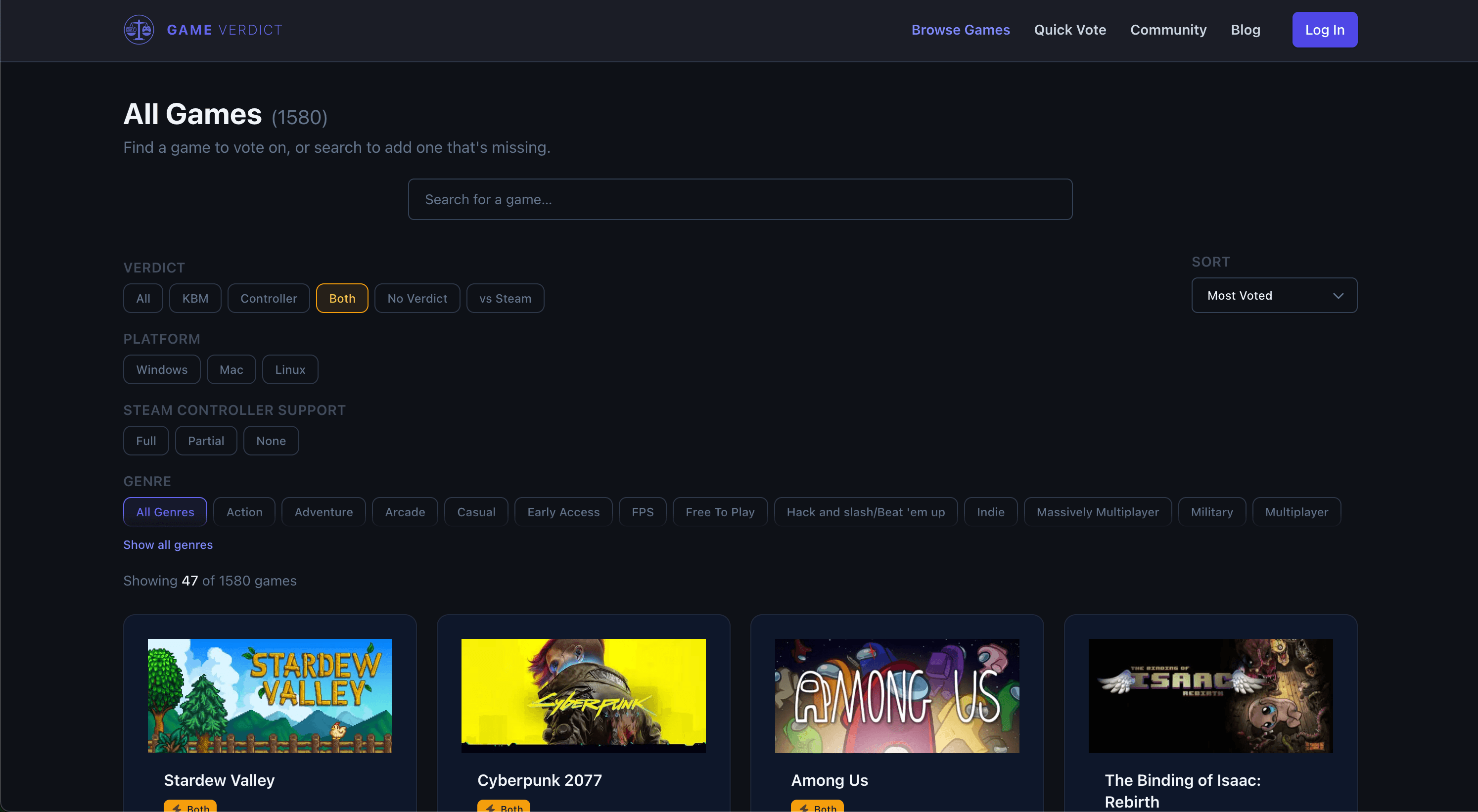Open the Community nav link
1478x812 pixels.
point(1168,30)
